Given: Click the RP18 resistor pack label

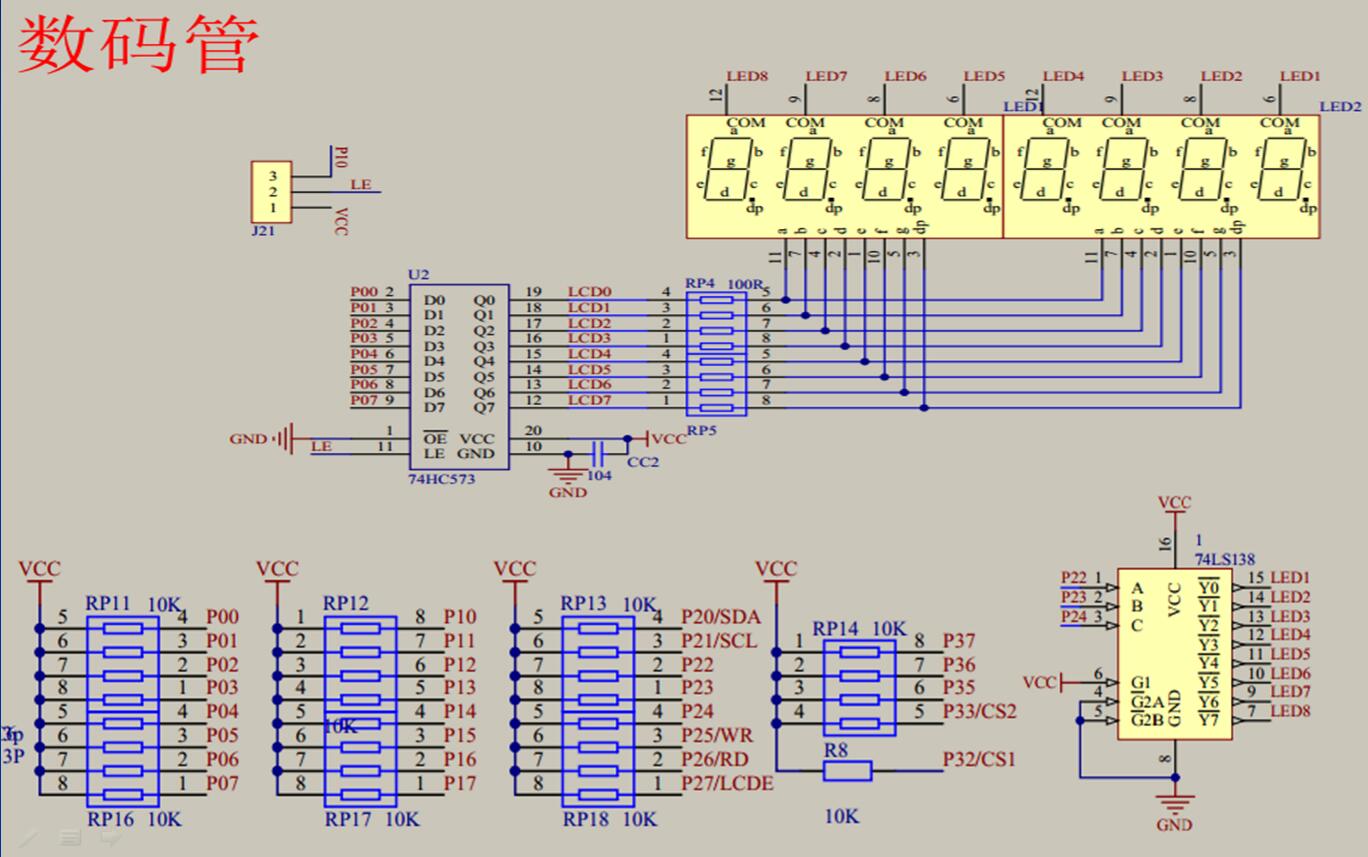Looking at the screenshot, I should 584,819.
